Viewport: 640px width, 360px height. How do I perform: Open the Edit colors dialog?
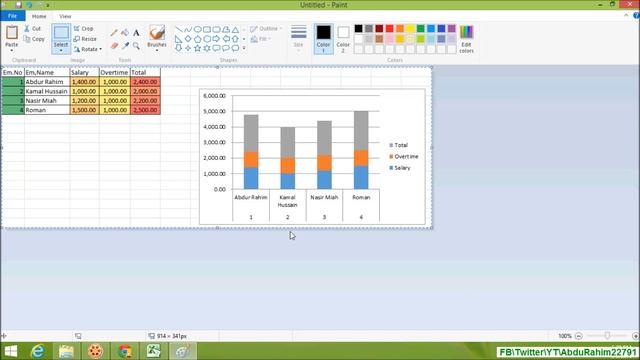[x=466, y=39]
